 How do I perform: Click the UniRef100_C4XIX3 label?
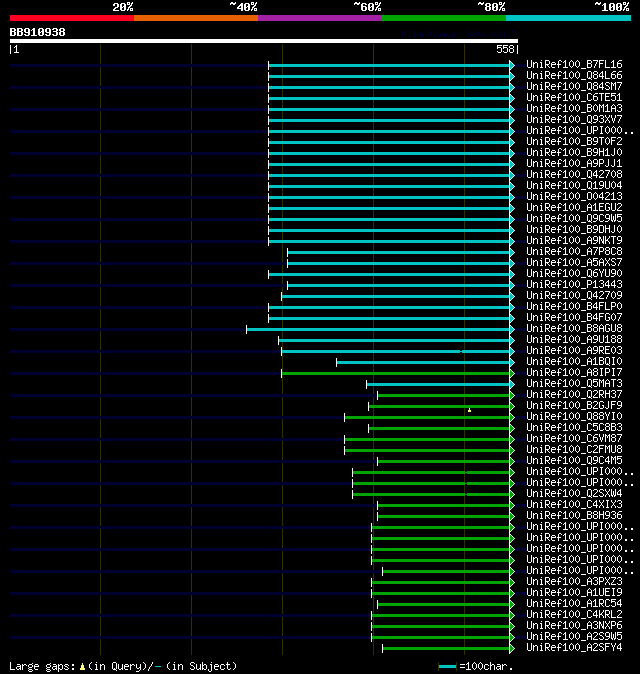[574, 505]
